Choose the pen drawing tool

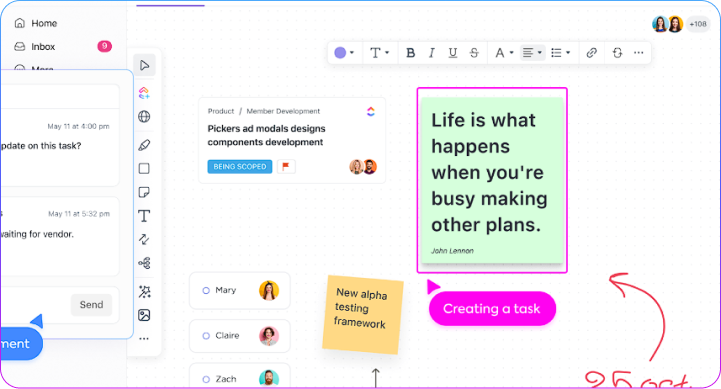(x=144, y=145)
